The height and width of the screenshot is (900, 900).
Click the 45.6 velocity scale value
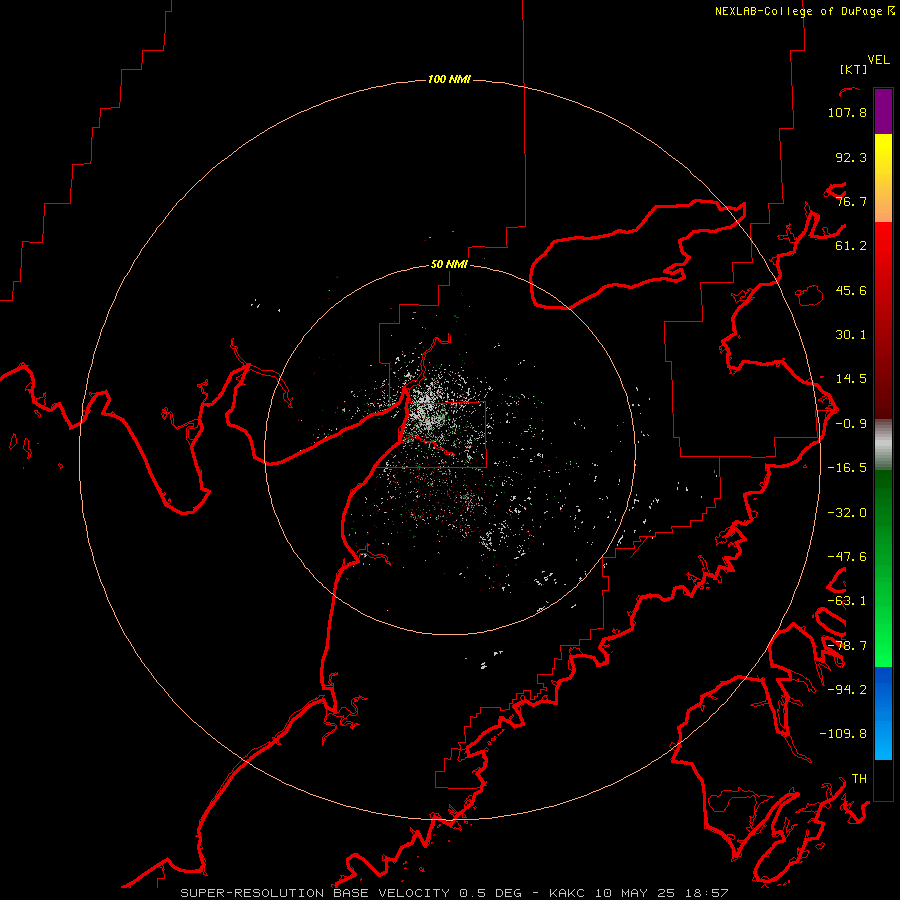pyautogui.click(x=851, y=290)
